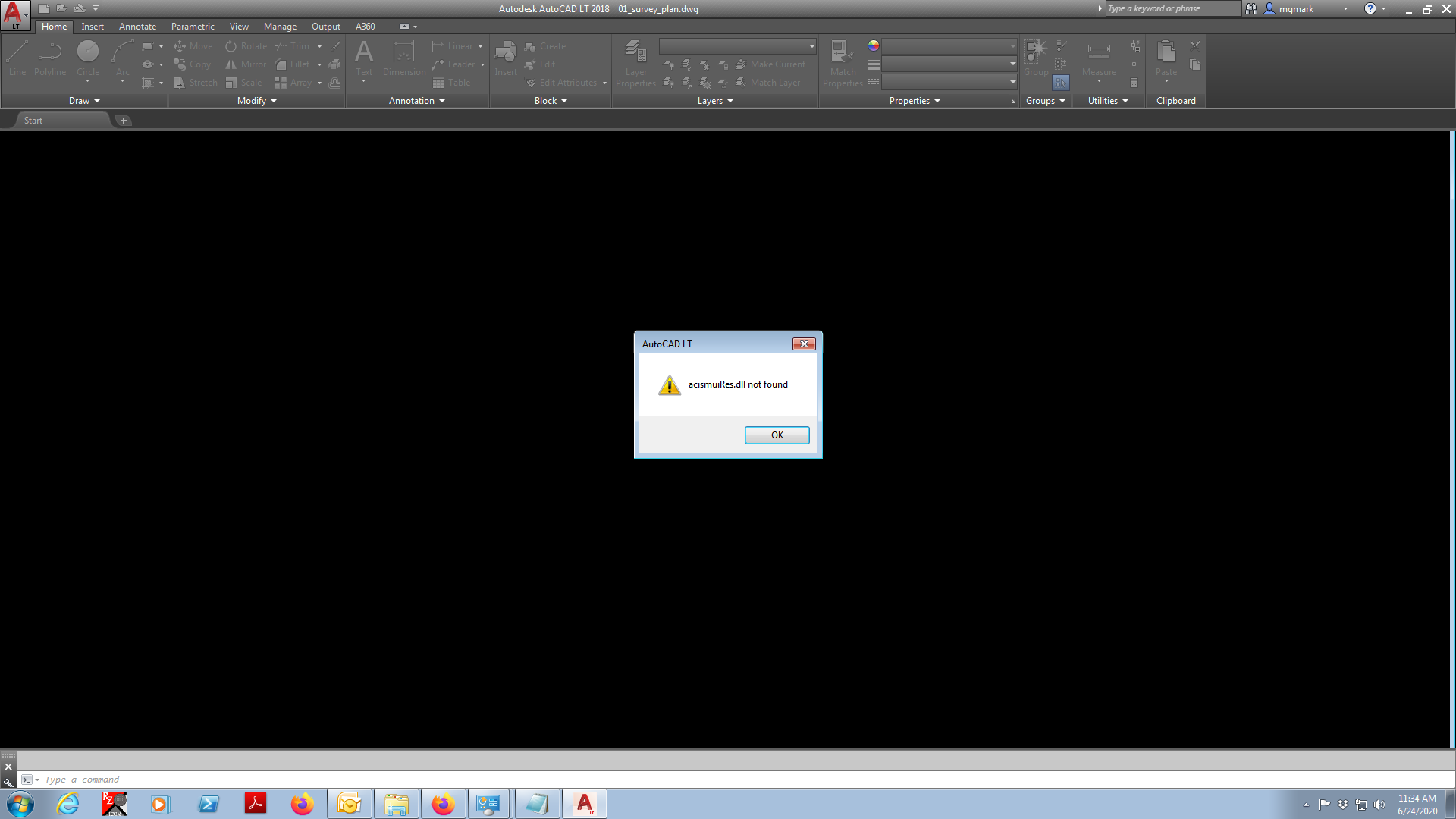Click the Move tool
The width and height of the screenshot is (1456, 819).
click(x=193, y=46)
